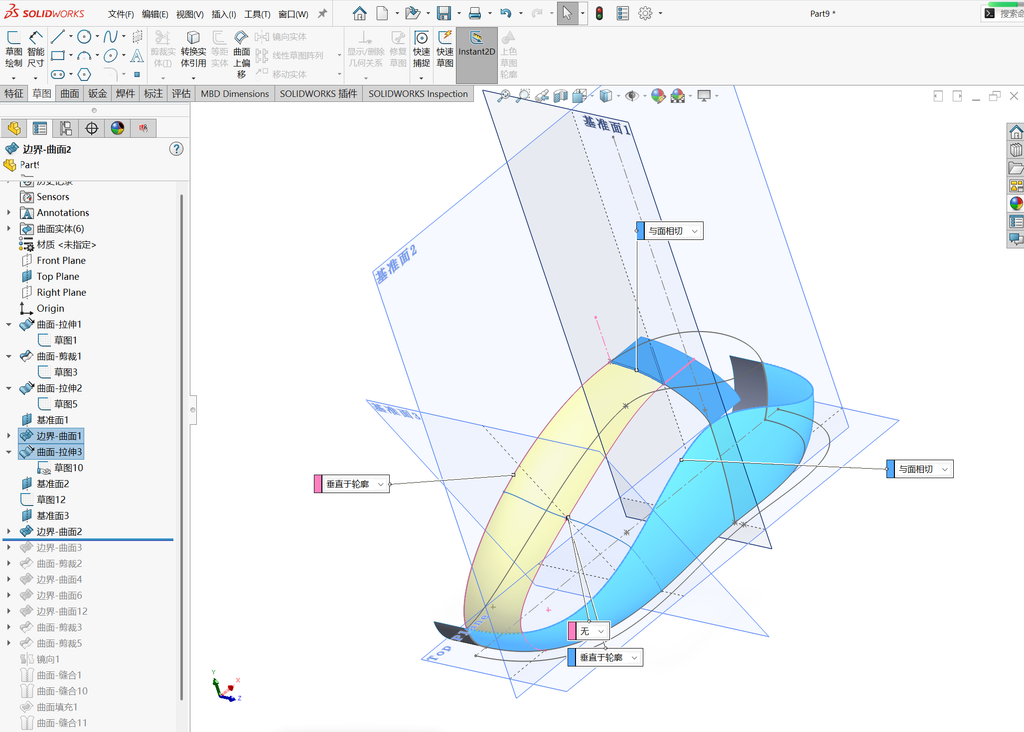Switch to the SOLIDWORKS Inspection tab
The height and width of the screenshot is (732, 1024).
tap(418, 93)
